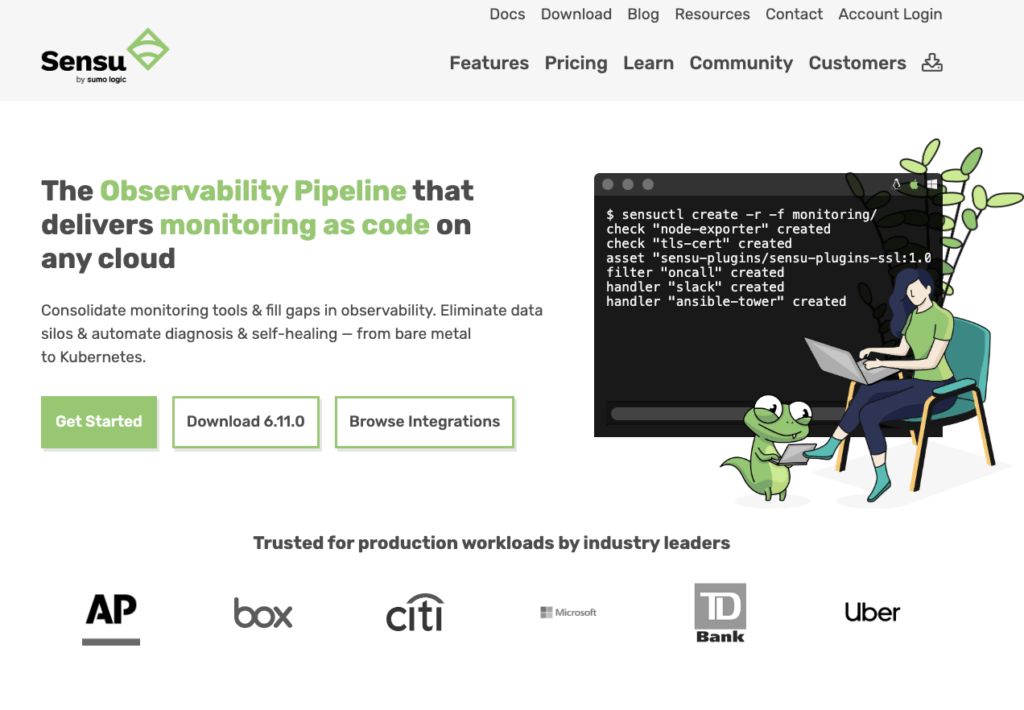Click the 'Consolidate monitoring tools' paragraph line
Screen dimensions: 1024x710
[x=292, y=310]
